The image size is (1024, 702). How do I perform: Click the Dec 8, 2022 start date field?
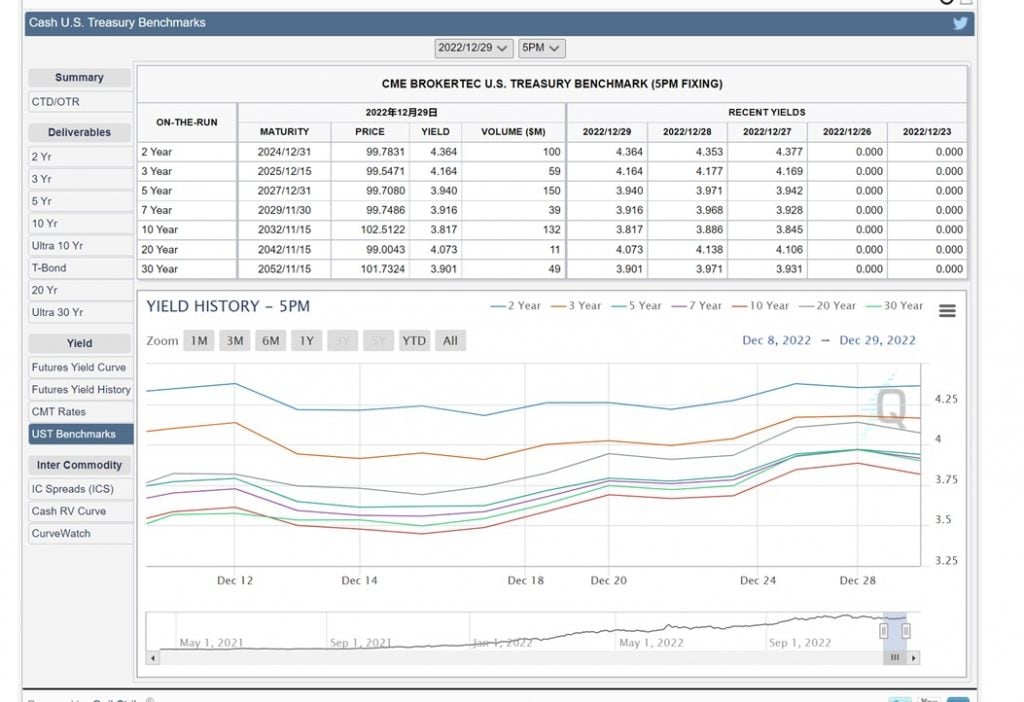point(776,340)
